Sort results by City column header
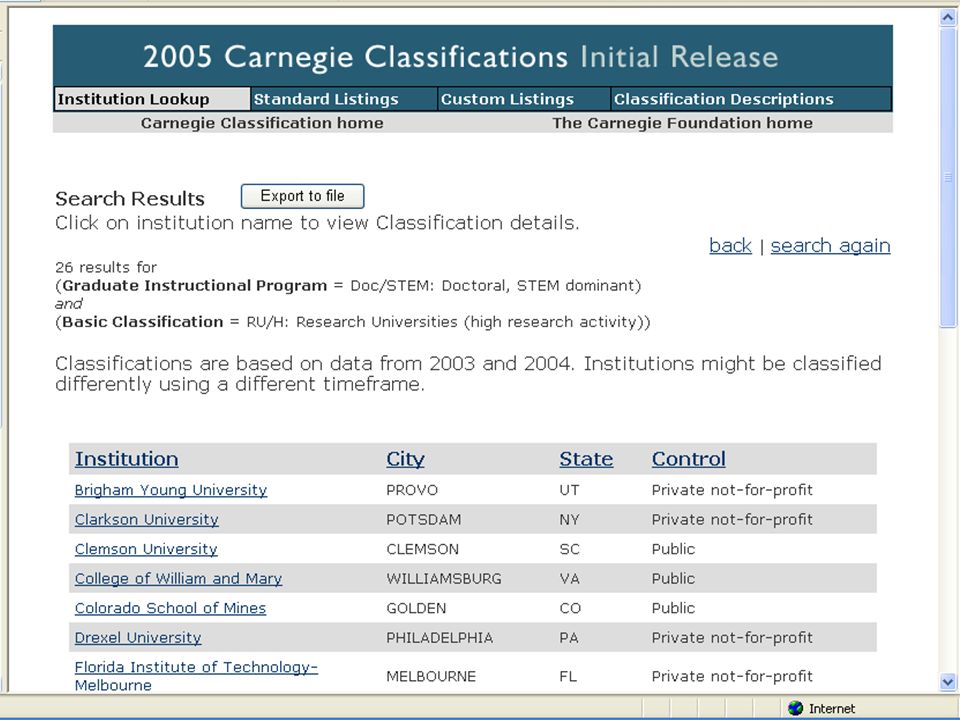Screen dimensions: 960x720 tap(405, 459)
